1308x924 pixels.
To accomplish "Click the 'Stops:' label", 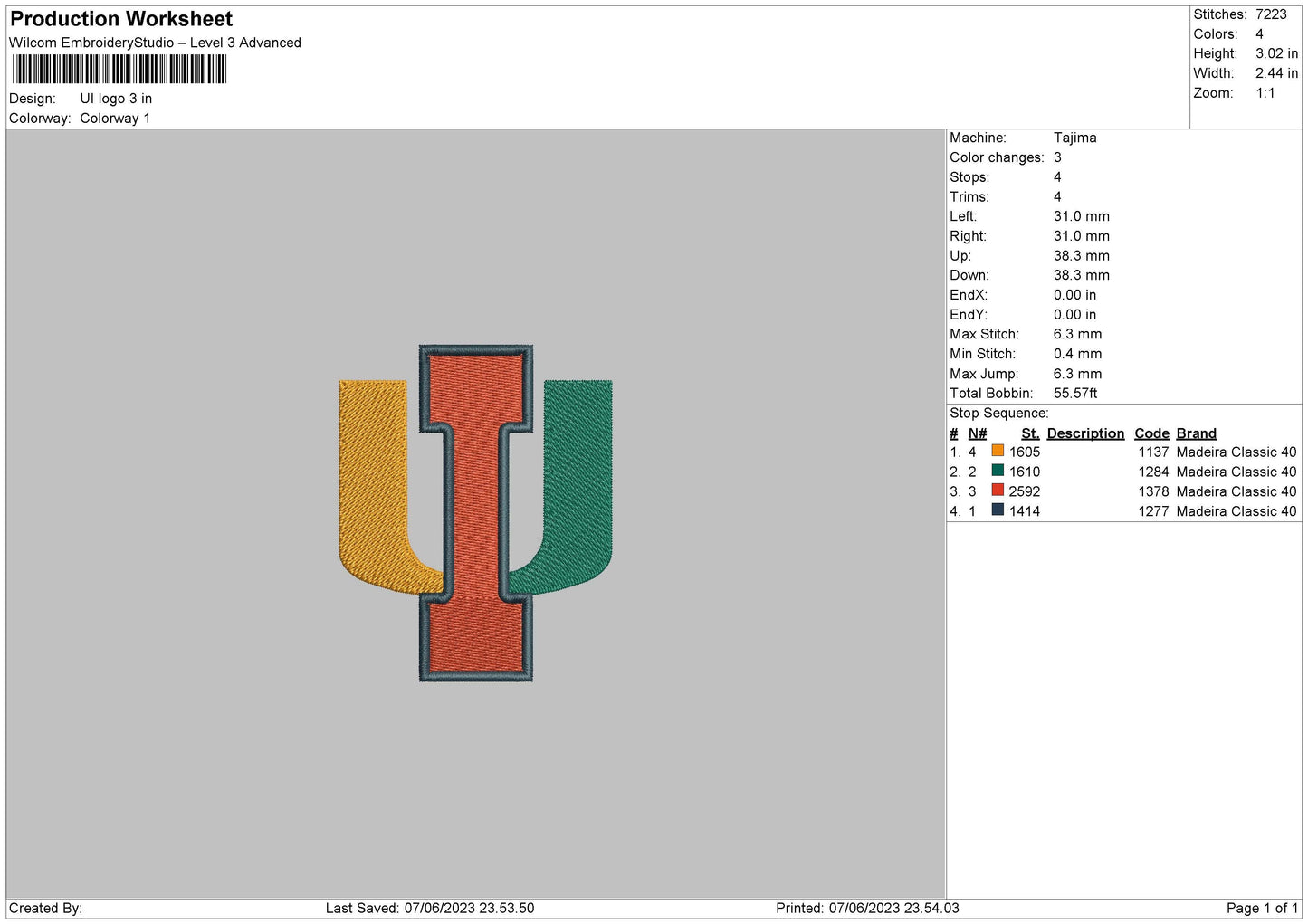I will click(x=969, y=177).
